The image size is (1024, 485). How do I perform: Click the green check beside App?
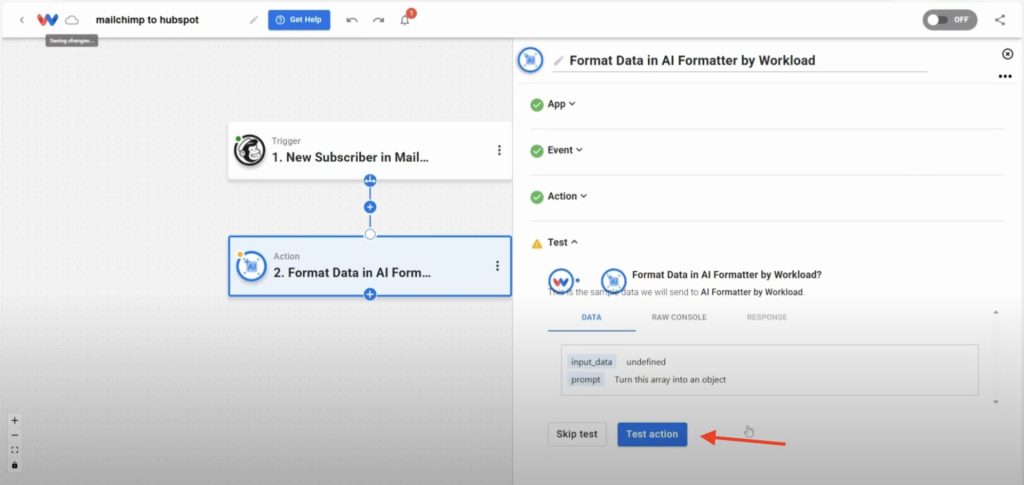tap(537, 104)
